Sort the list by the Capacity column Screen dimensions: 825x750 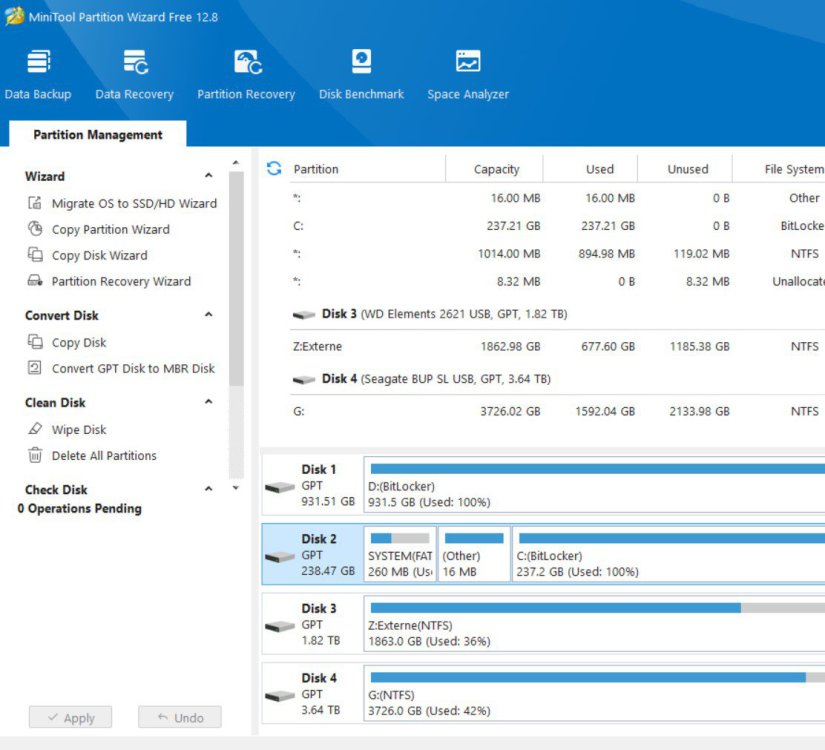496,169
